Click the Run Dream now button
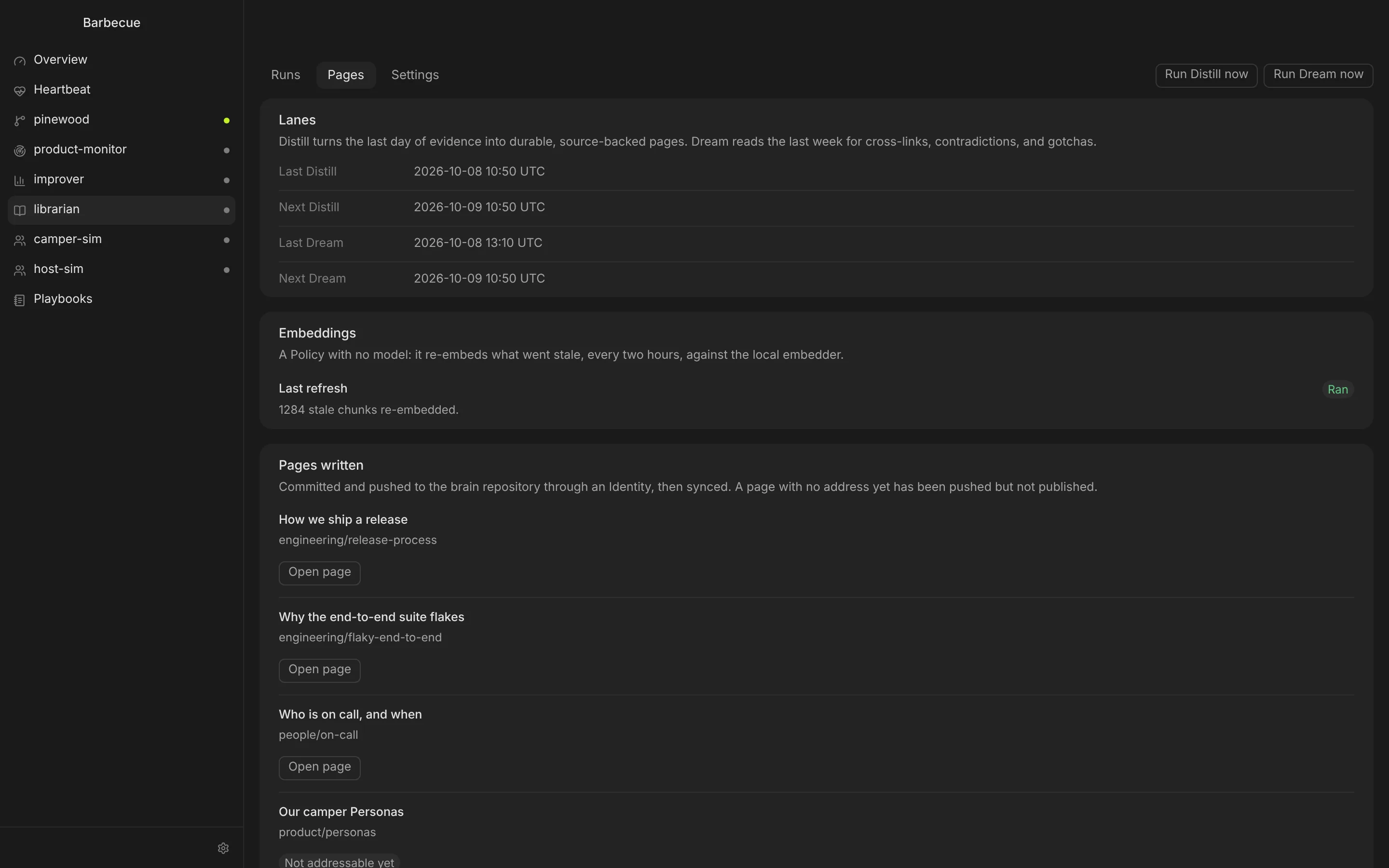 pyautogui.click(x=1318, y=75)
